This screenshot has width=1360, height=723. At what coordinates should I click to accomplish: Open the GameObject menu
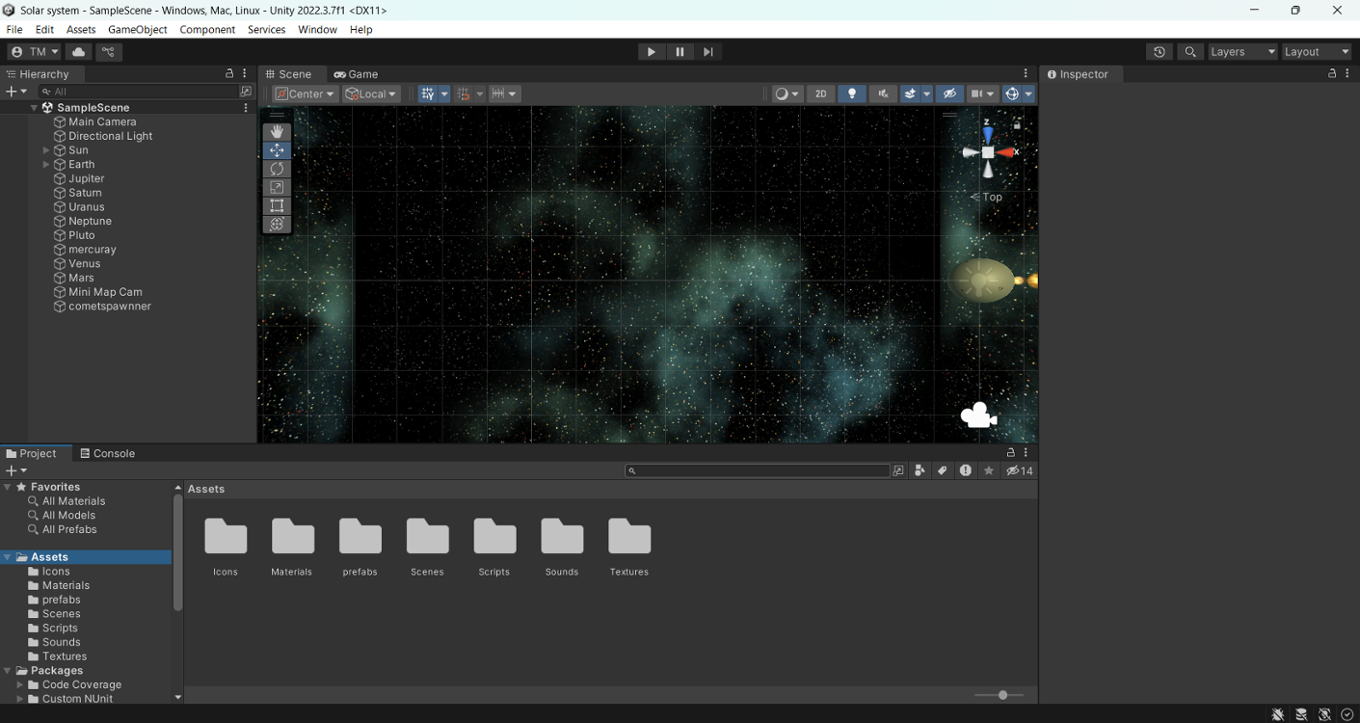(137, 29)
